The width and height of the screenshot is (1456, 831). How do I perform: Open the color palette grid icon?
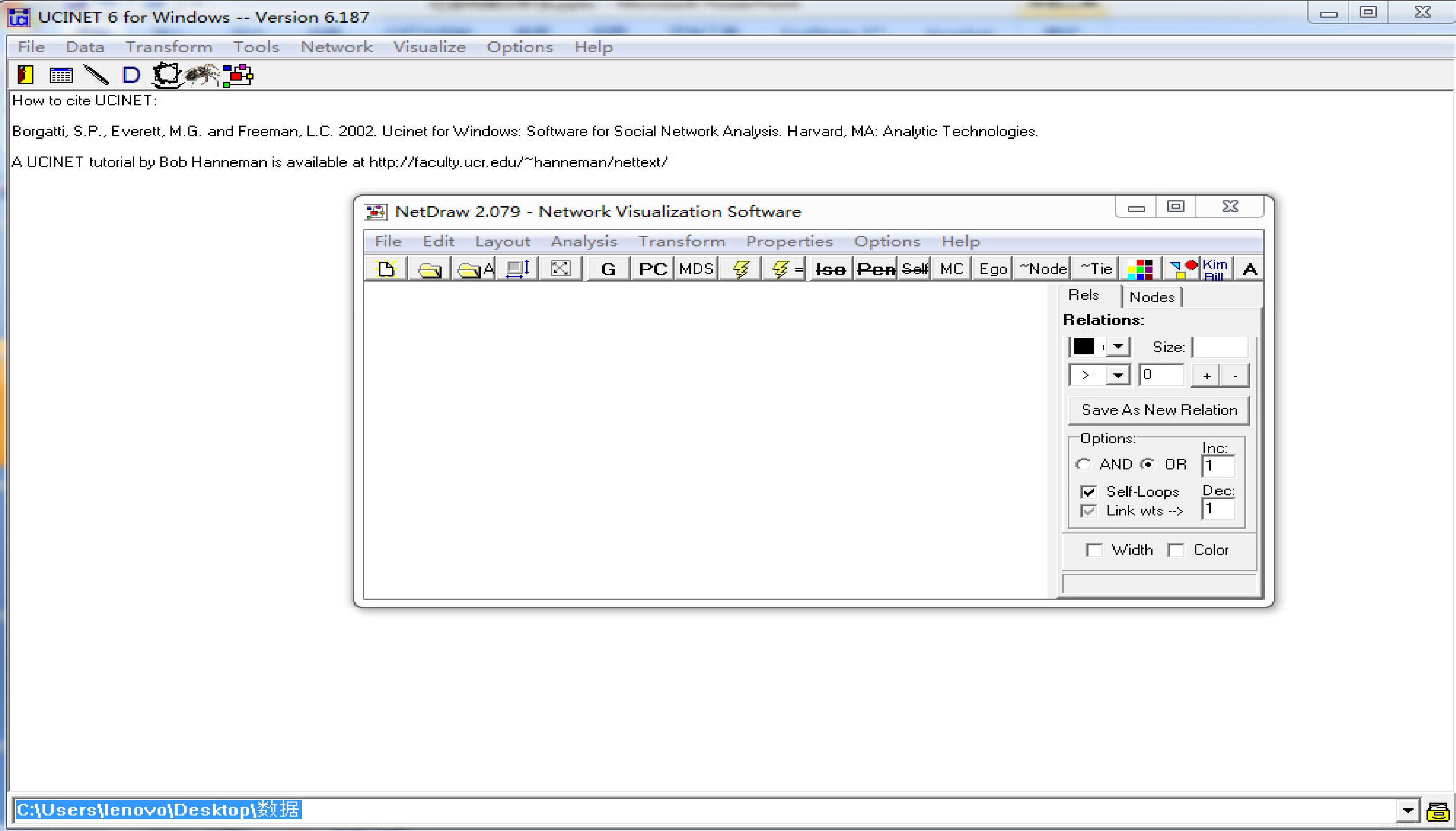(1140, 268)
